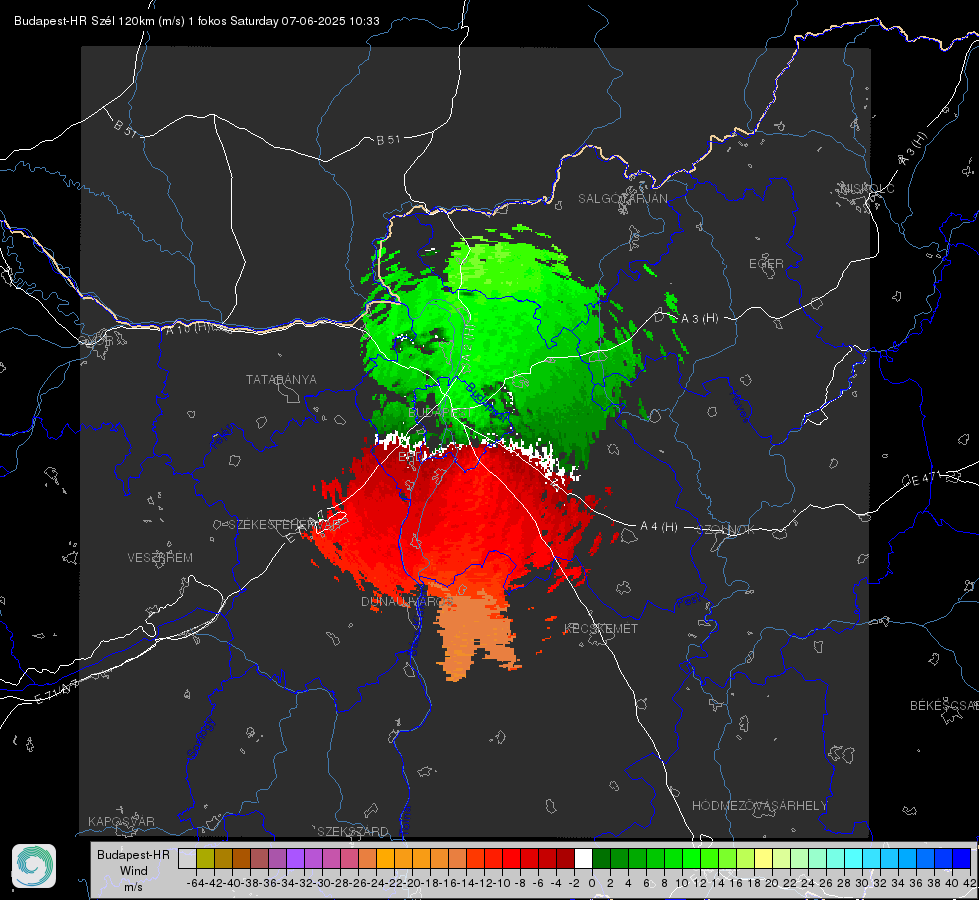This screenshot has height=900, width=979.
Task: Select the deep blue swatch between 40 and 42
Action: tap(962, 858)
